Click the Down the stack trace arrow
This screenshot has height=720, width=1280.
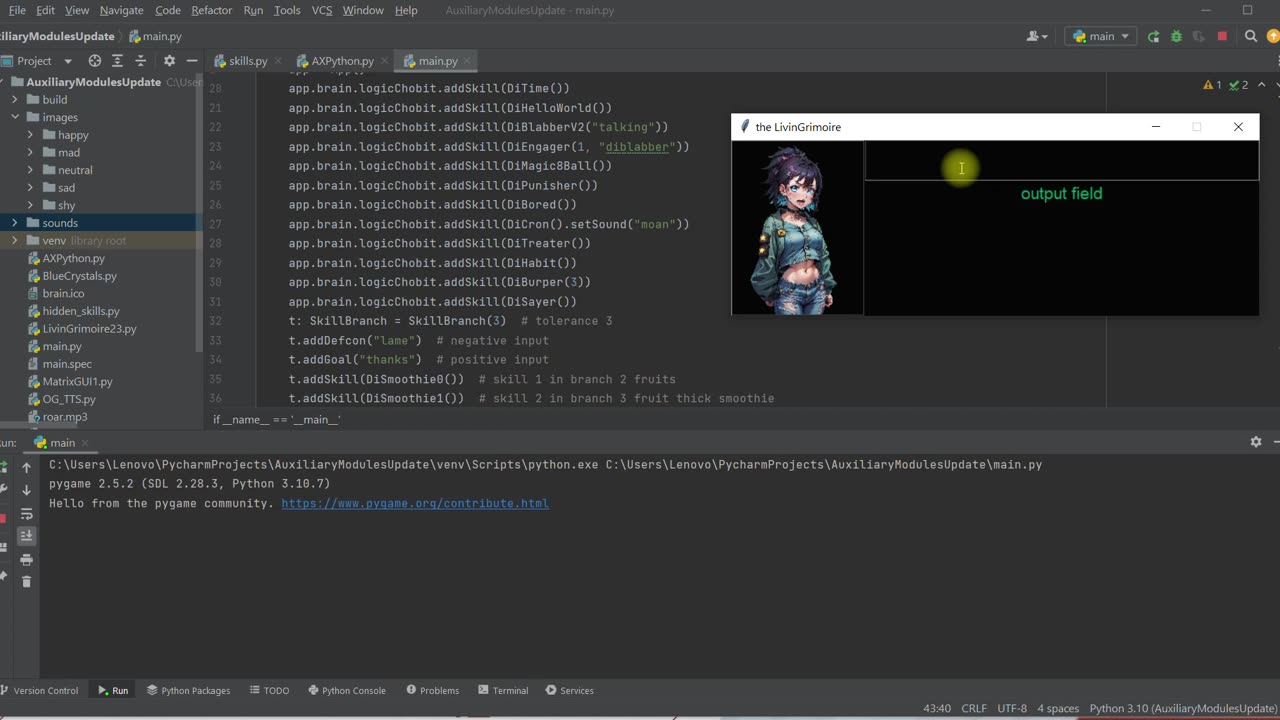[27, 490]
